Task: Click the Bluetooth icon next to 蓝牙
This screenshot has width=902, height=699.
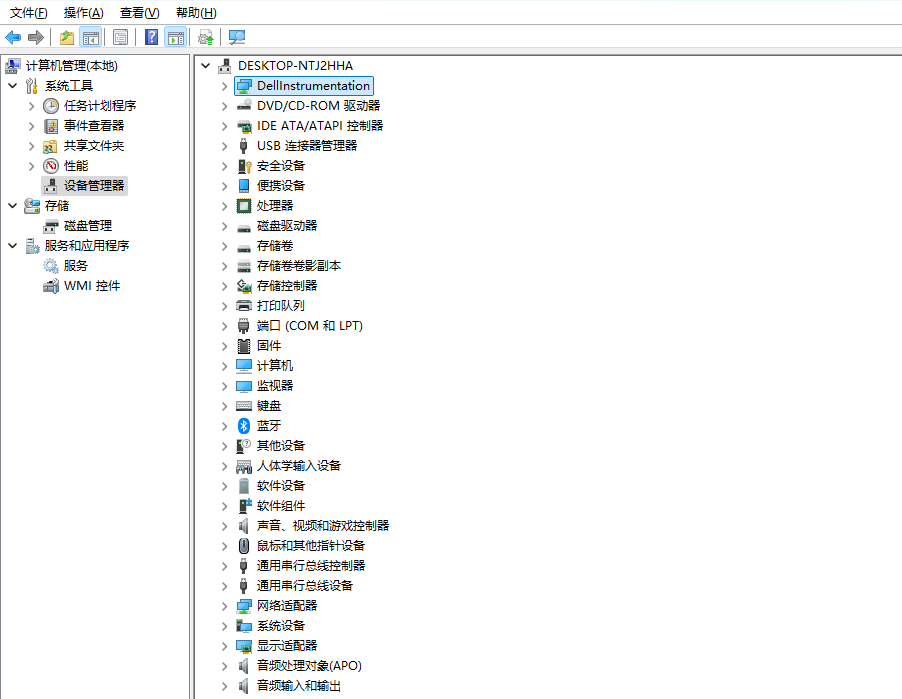Action: click(x=244, y=426)
